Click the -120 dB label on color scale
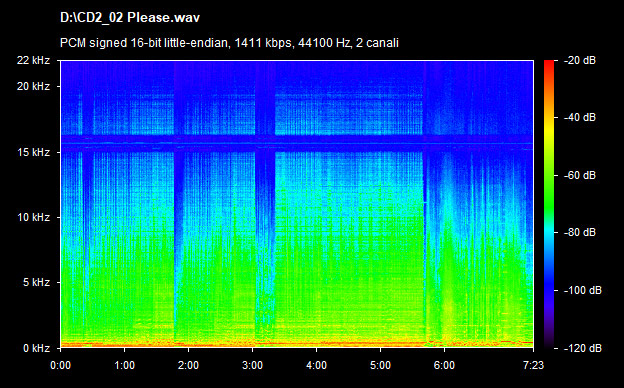The width and height of the screenshot is (624, 388). tap(583, 348)
